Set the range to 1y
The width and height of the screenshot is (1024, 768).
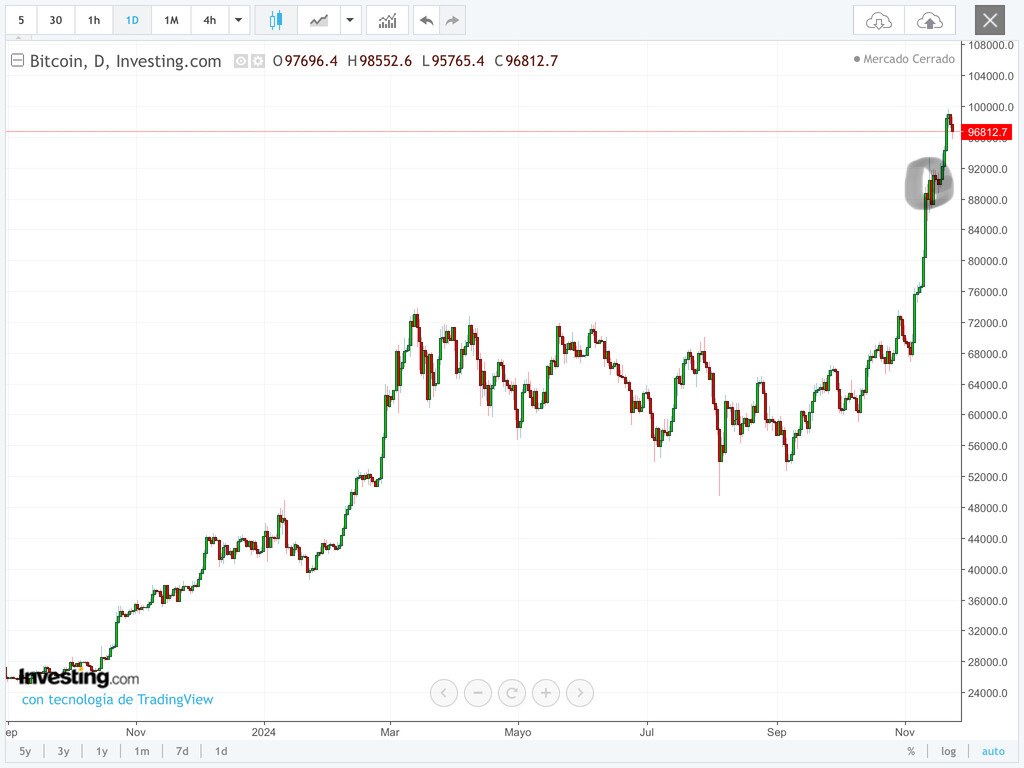click(x=102, y=751)
